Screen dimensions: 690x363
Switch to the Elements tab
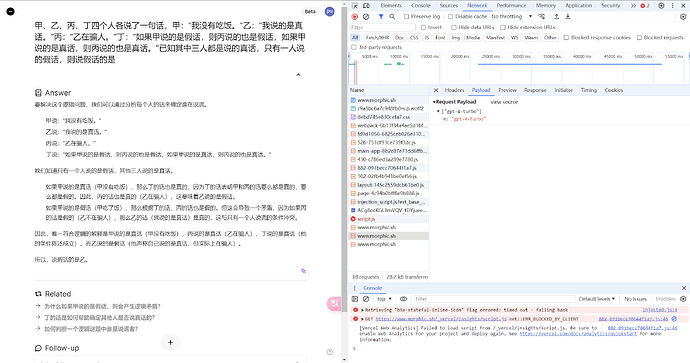click(x=391, y=6)
